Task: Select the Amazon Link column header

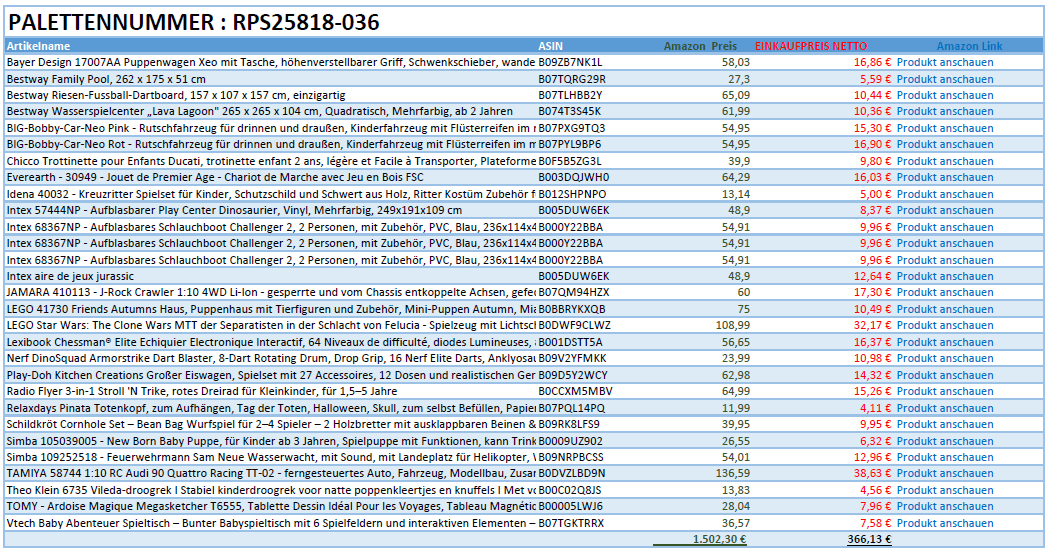Action: (x=969, y=46)
